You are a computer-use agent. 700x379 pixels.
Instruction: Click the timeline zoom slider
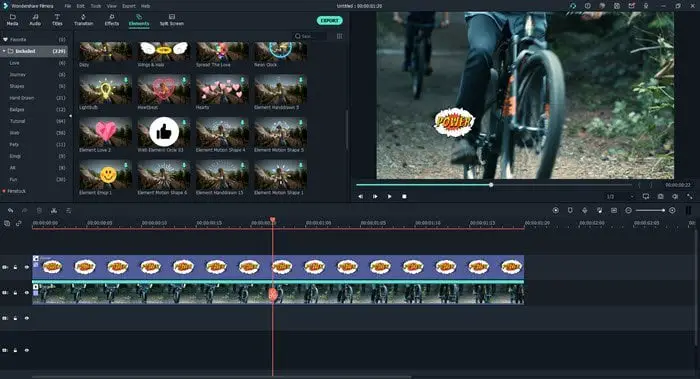(x=650, y=210)
